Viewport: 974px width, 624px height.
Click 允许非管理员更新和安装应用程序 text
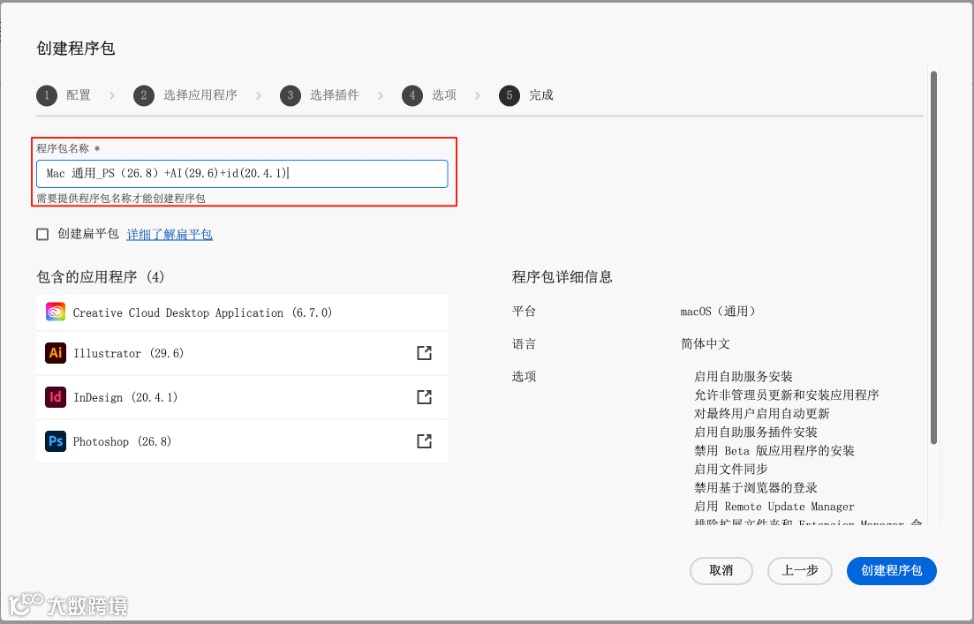point(786,395)
